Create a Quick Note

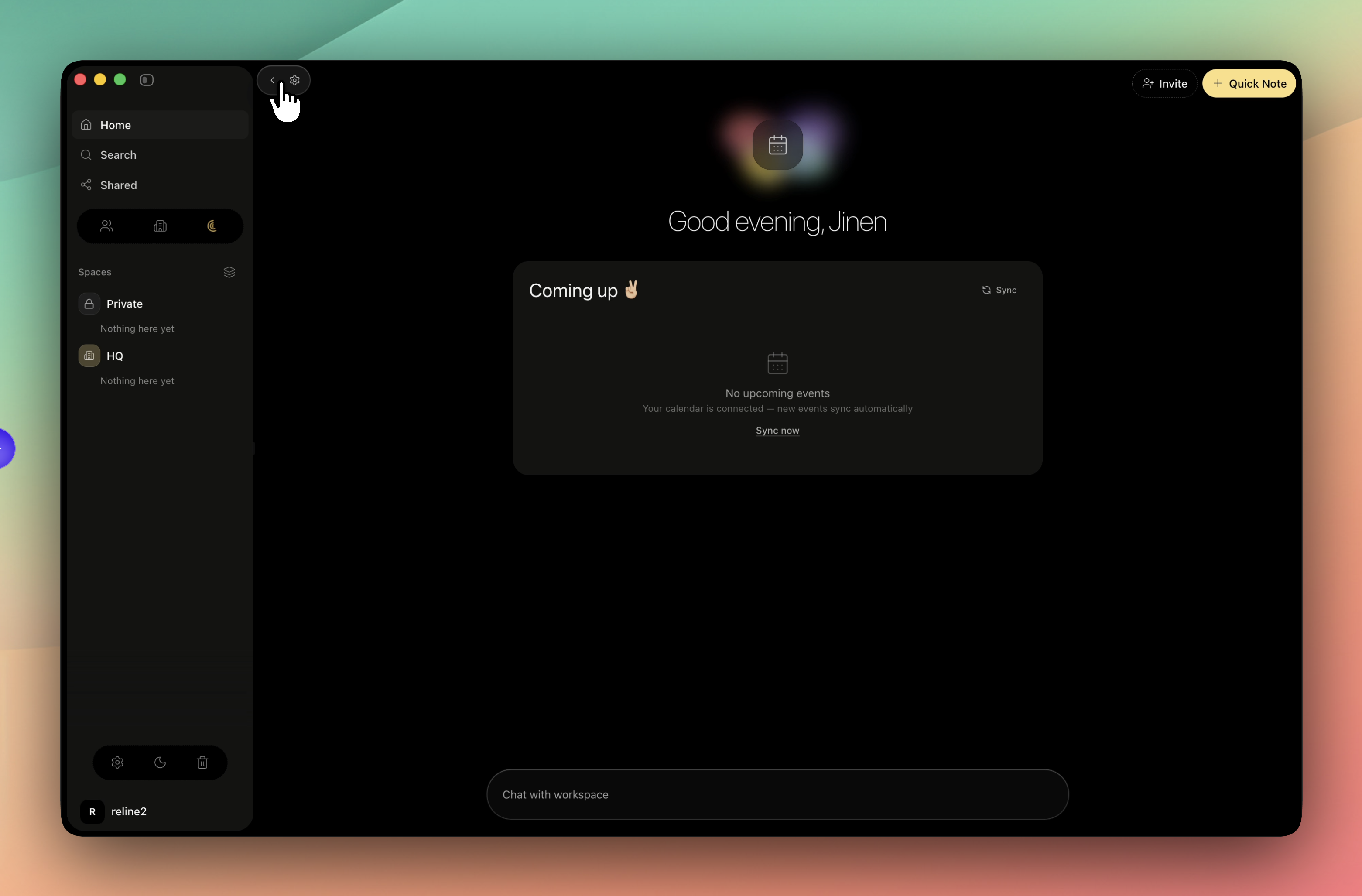(x=1249, y=83)
